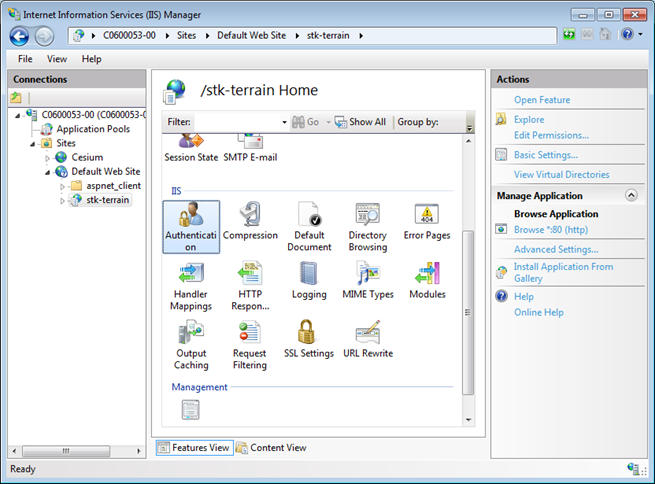Expand the aspnet_client folder node
This screenshot has width=655, height=484.
(62, 186)
